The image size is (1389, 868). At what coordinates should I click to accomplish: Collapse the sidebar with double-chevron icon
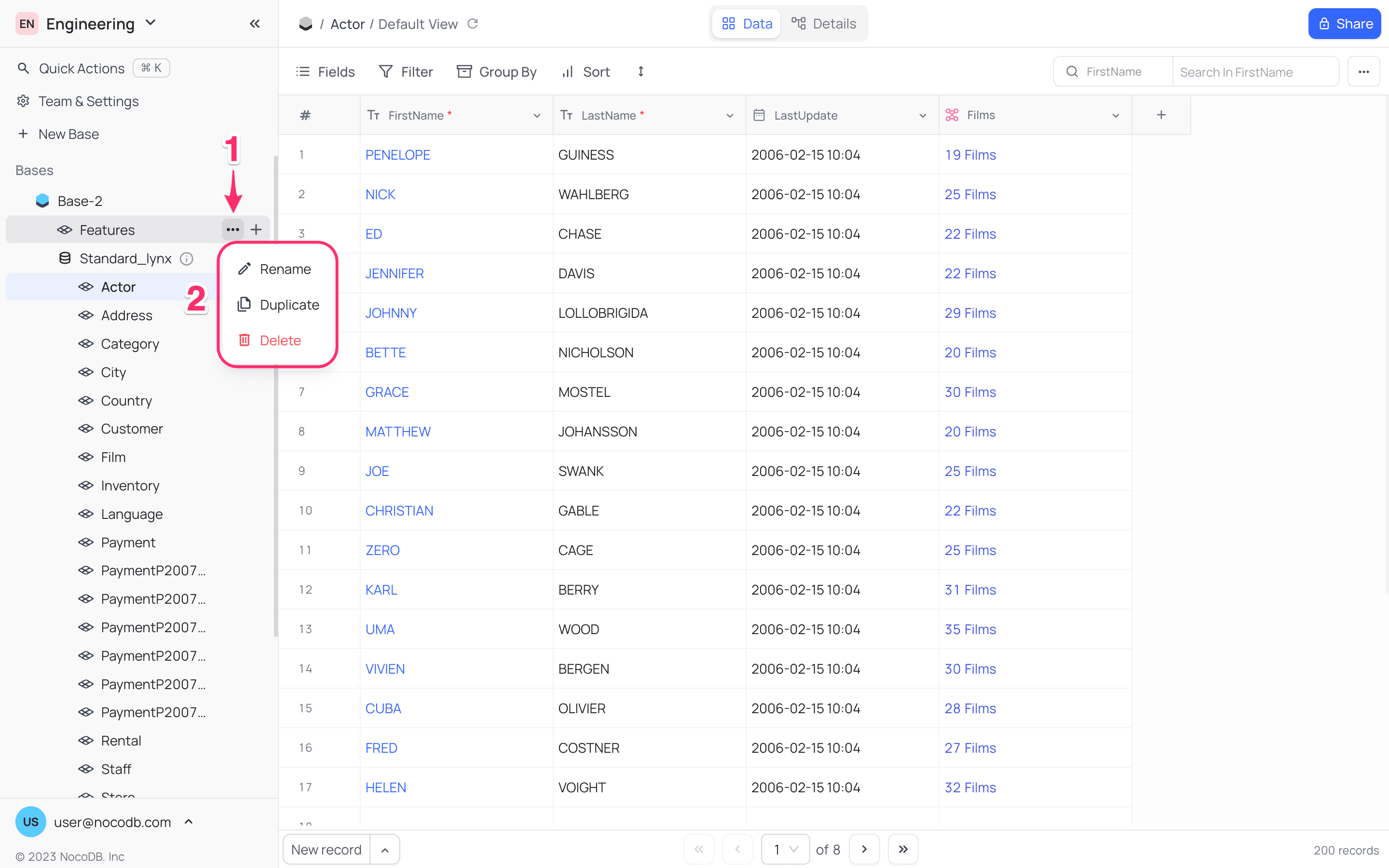coord(255,24)
